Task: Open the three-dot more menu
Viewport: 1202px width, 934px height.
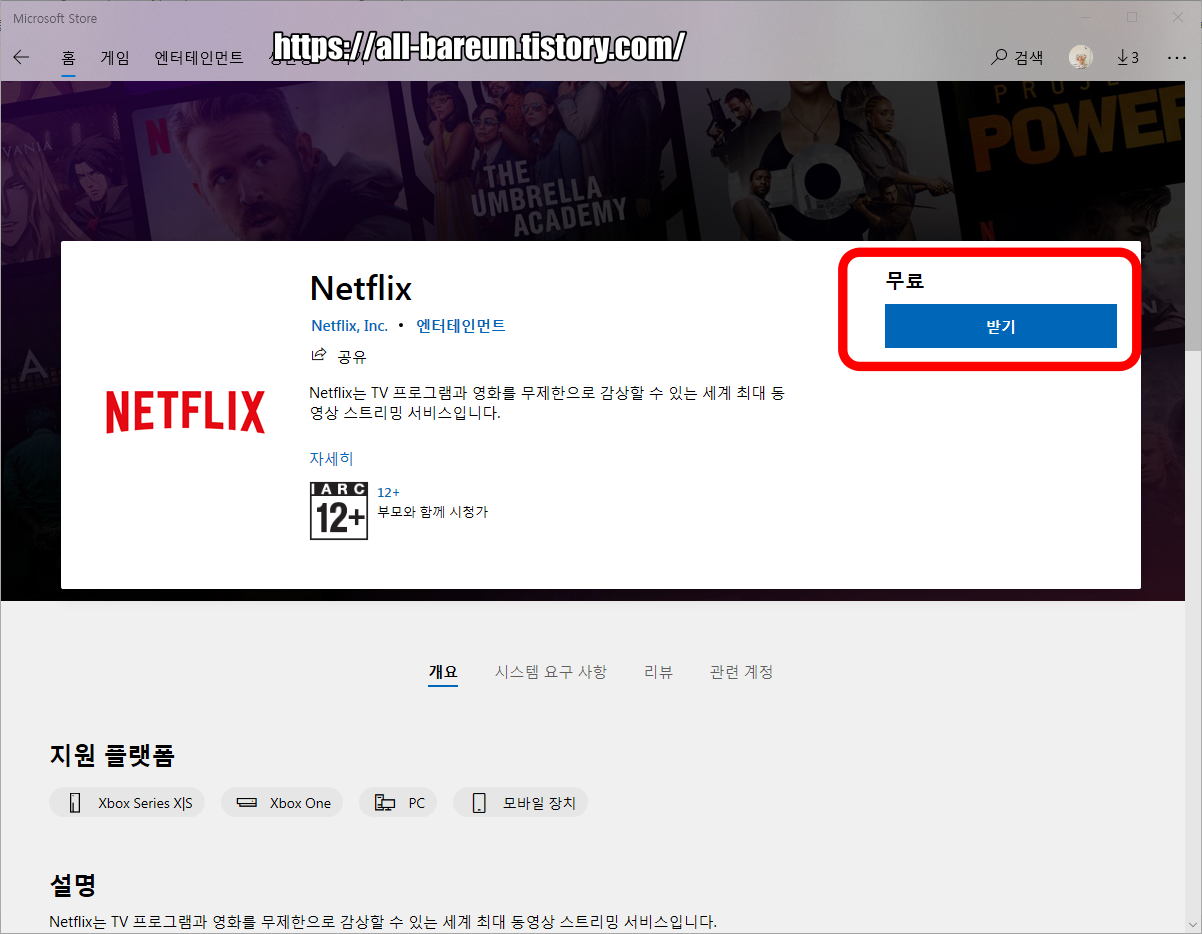Action: pos(1176,57)
